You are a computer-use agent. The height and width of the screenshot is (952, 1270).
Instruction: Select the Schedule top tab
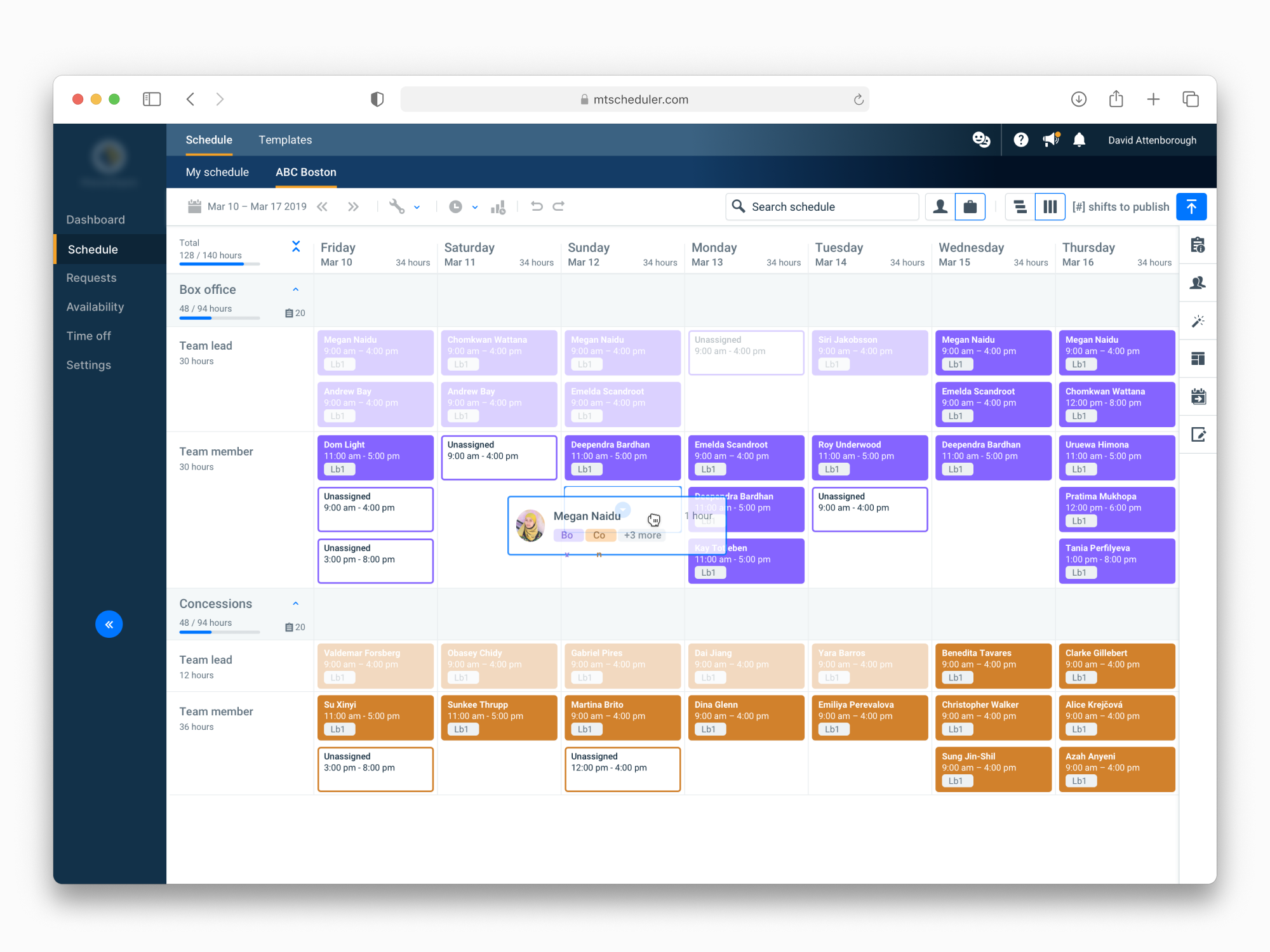(209, 140)
